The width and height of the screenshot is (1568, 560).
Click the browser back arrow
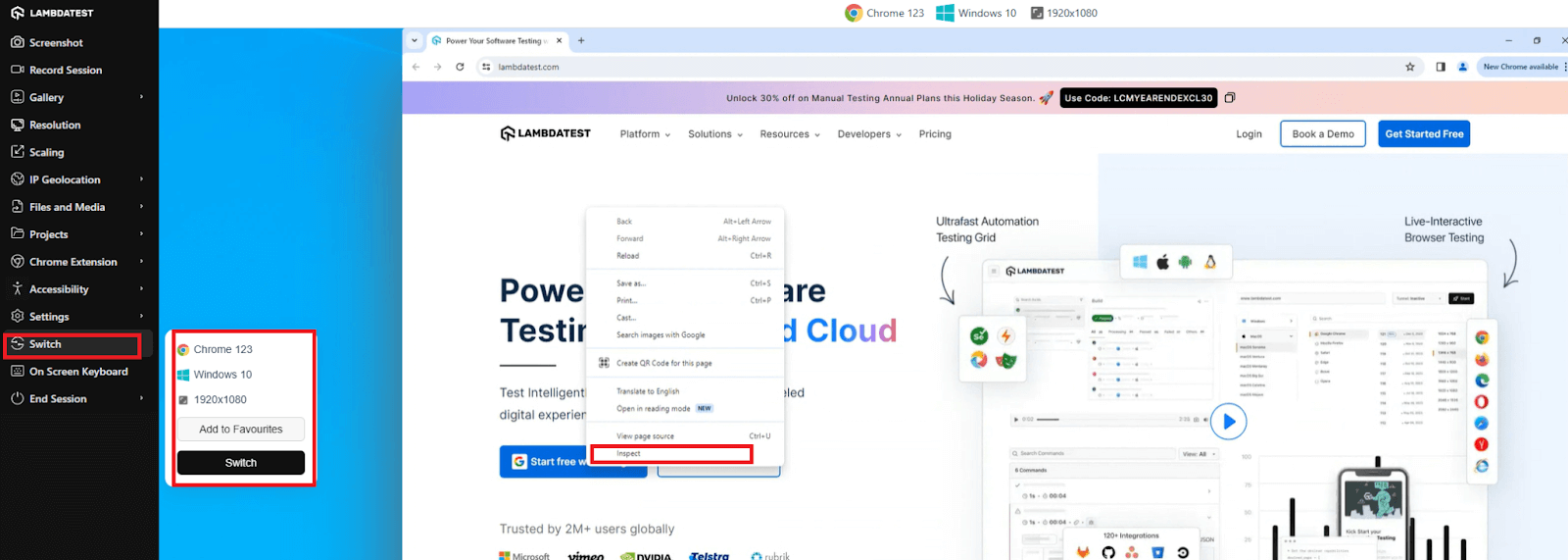point(416,68)
